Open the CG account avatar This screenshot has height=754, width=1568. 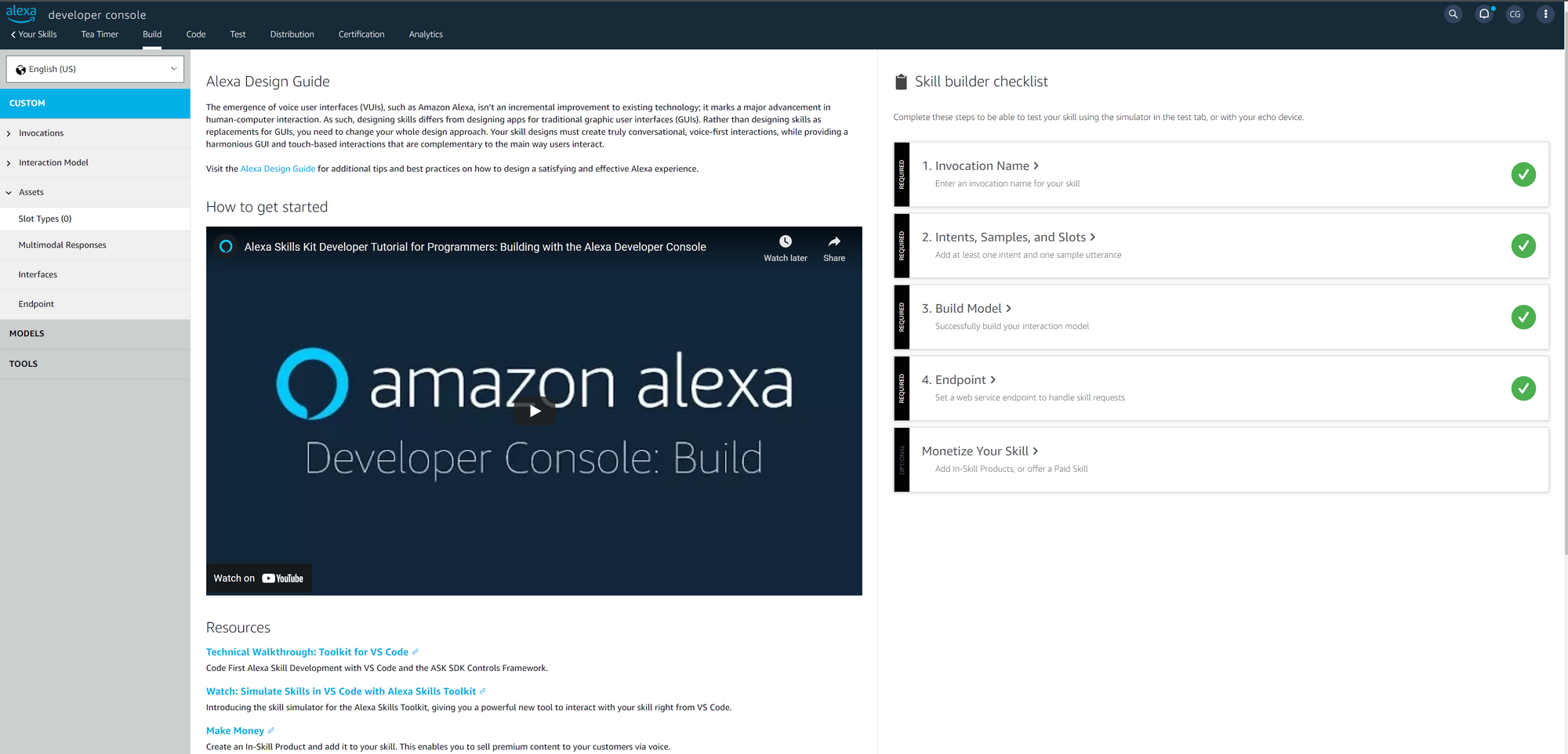1515,14
